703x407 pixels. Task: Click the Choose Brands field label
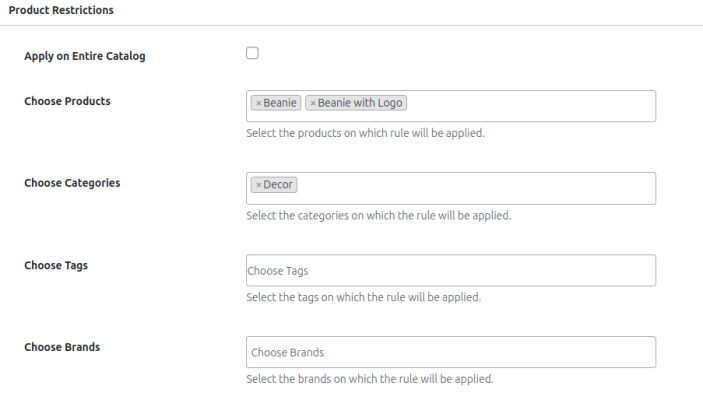pos(62,347)
